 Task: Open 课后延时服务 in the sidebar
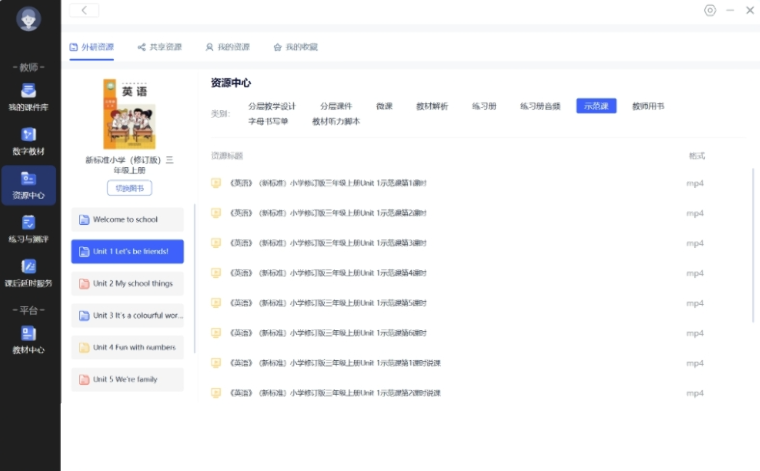pos(29,273)
